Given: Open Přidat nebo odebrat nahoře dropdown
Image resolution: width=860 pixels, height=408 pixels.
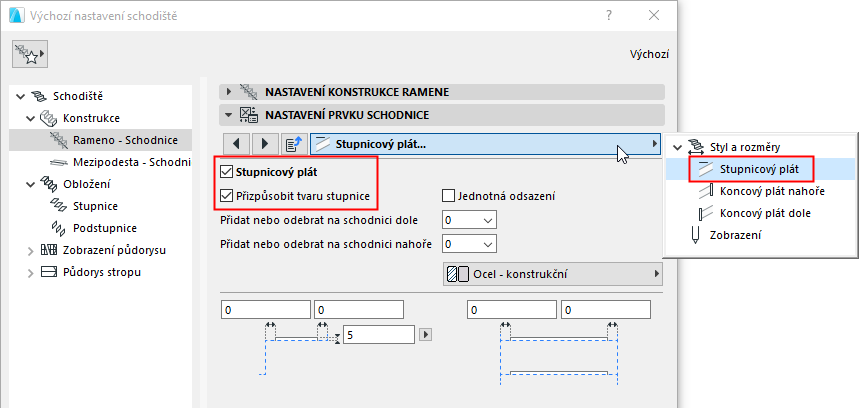Looking at the screenshot, I should click(469, 243).
